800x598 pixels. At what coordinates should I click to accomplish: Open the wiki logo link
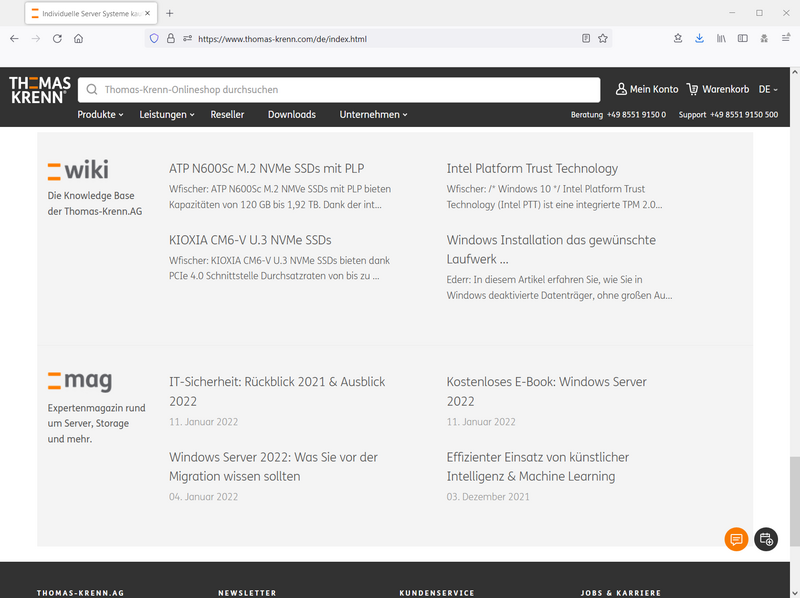coord(78,170)
